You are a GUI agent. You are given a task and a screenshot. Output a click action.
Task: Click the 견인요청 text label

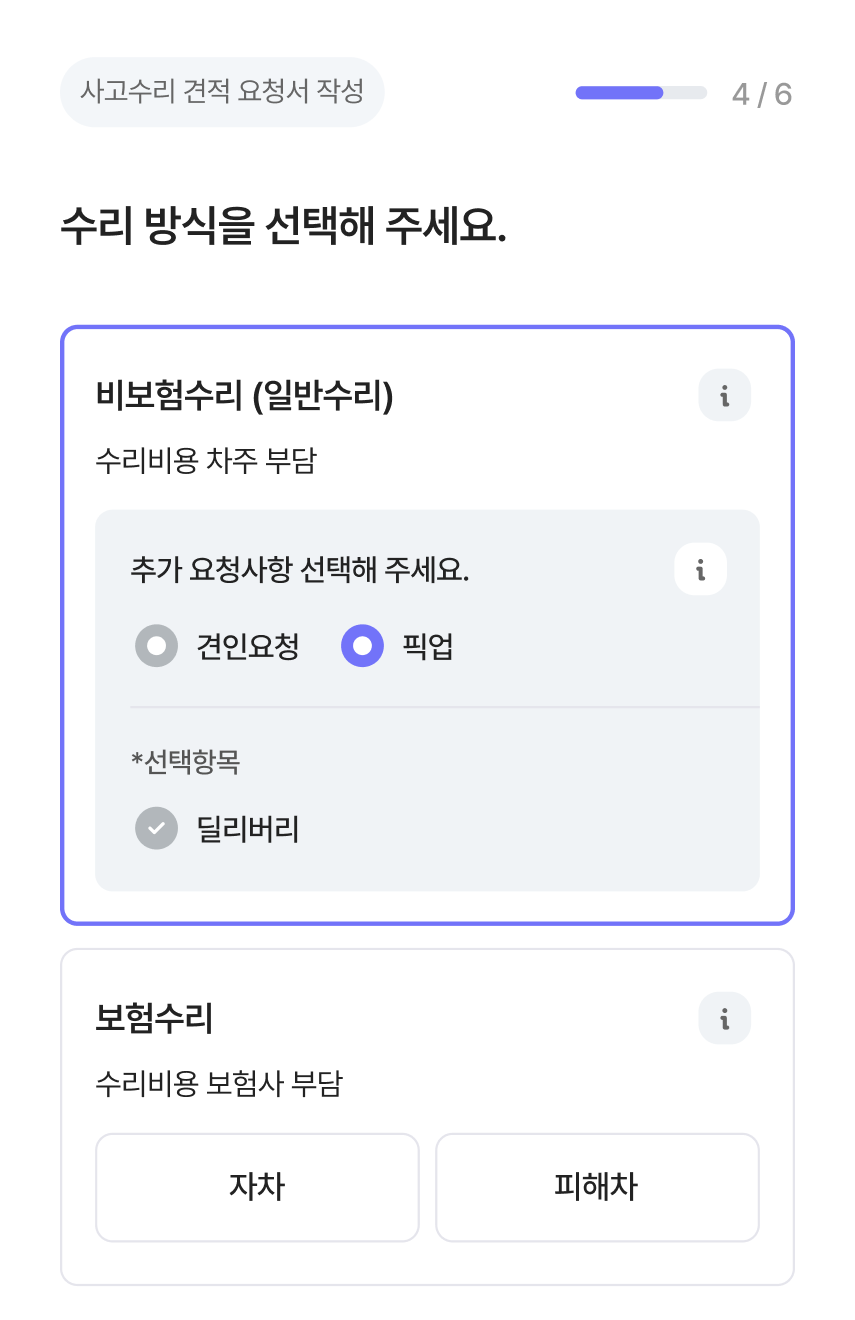click(x=248, y=647)
